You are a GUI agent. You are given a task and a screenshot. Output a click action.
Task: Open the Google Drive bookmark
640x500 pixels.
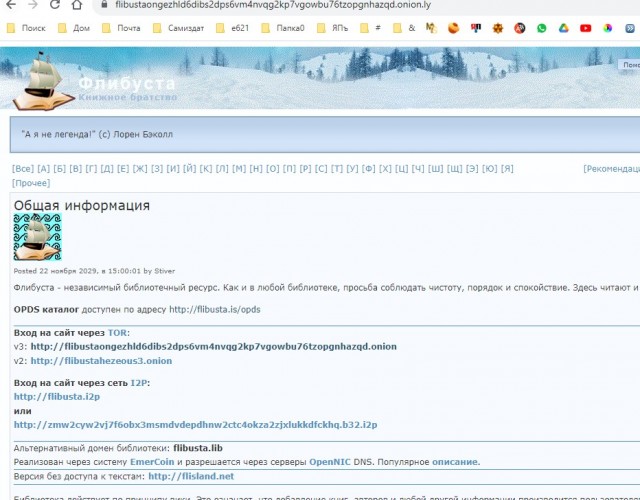click(564, 28)
